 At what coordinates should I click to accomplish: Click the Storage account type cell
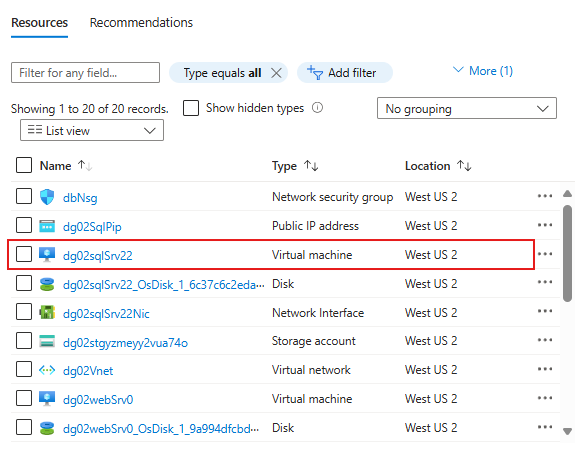tap(314, 341)
